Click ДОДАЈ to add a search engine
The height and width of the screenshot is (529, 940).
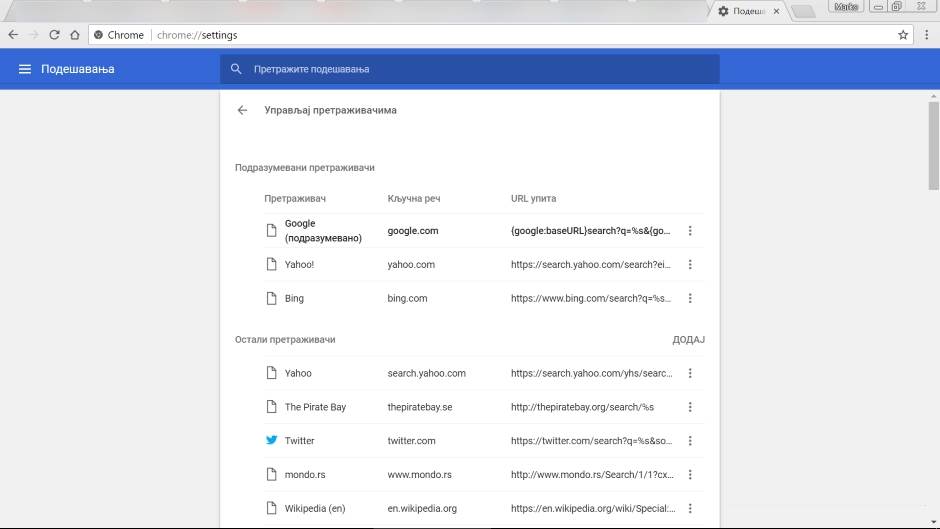click(688, 340)
